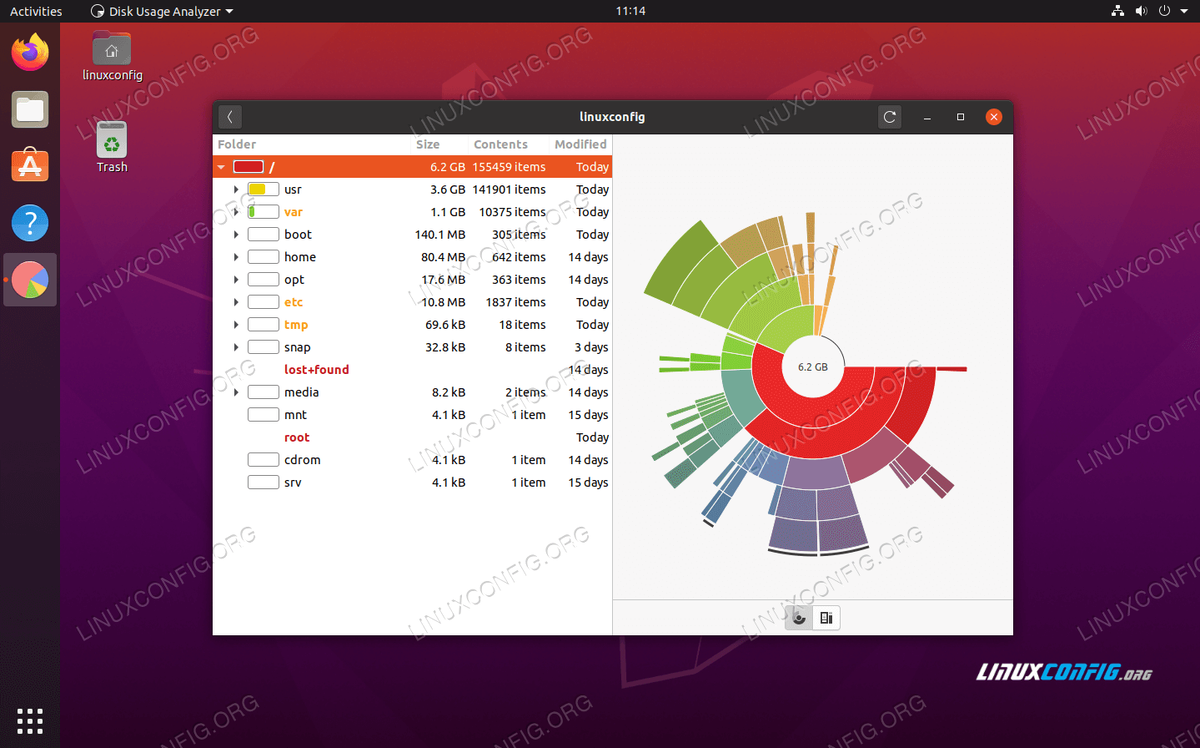Select the mnt folder row
Viewport: 1200px width, 748px height.
412,415
